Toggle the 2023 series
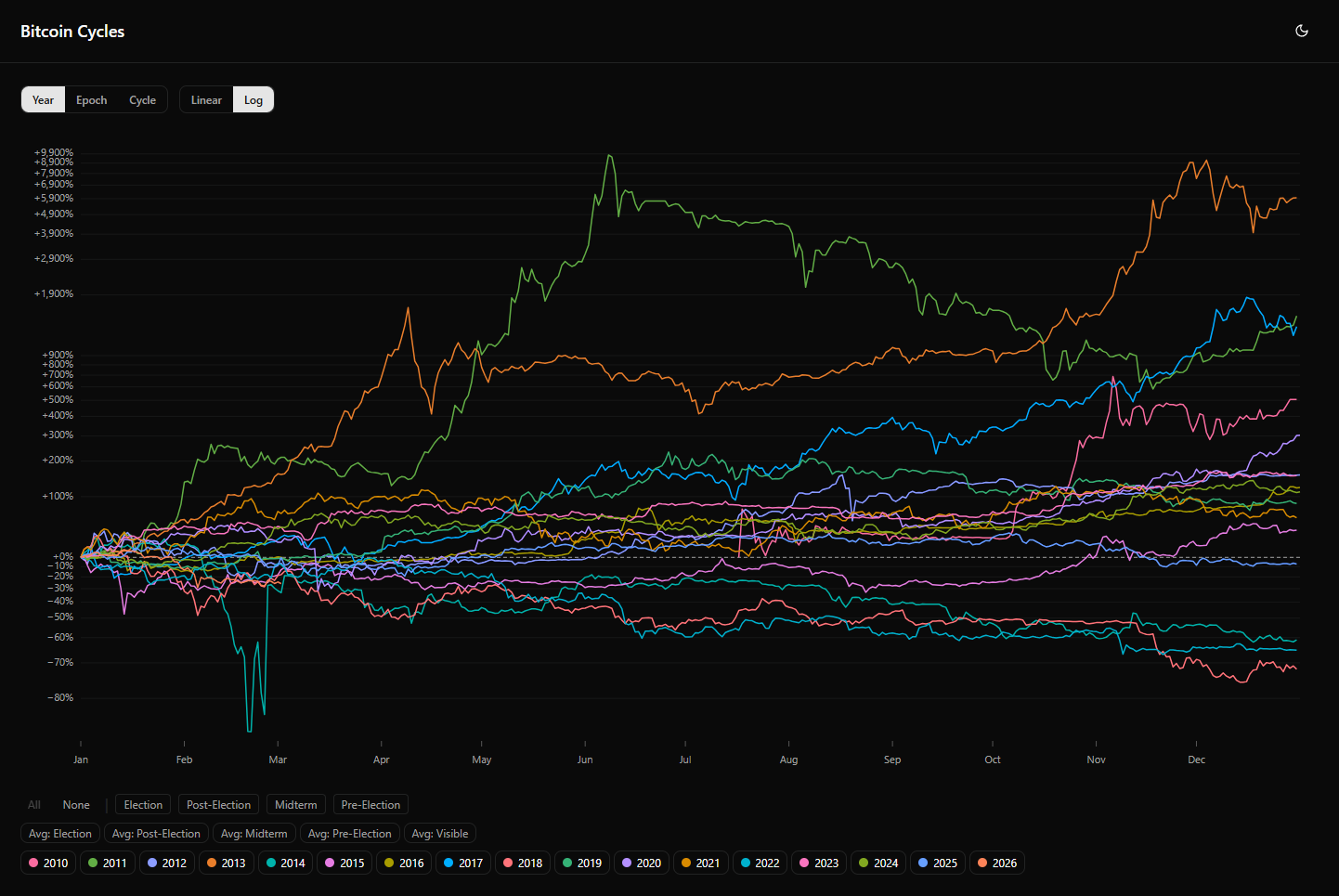Image resolution: width=1339 pixels, height=896 pixels. pyautogui.click(x=819, y=863)
